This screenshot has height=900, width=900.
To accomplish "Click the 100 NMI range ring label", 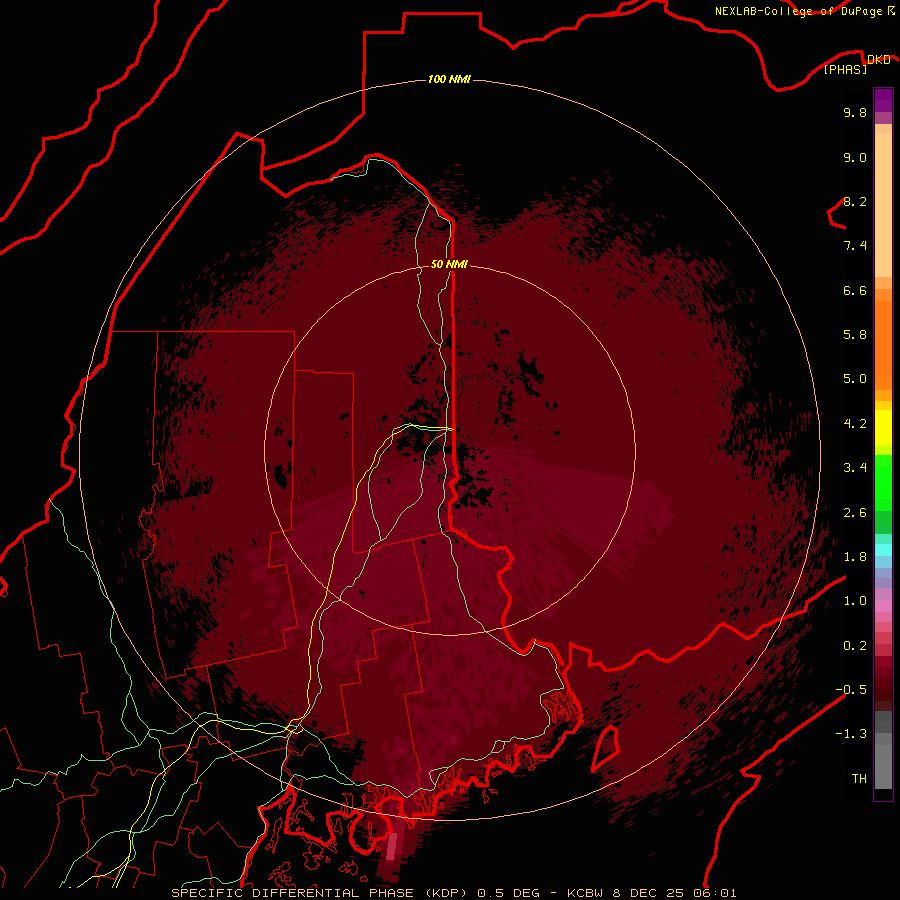I will point(449,79).
